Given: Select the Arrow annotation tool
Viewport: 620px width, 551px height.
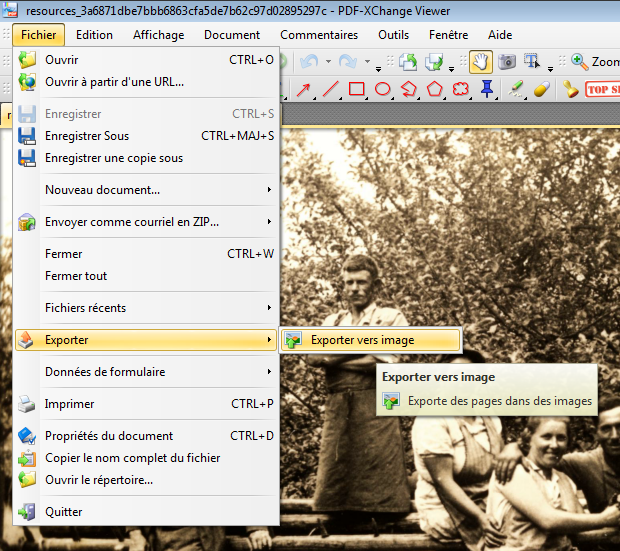Looking at the screenshot, I should 304,89.
